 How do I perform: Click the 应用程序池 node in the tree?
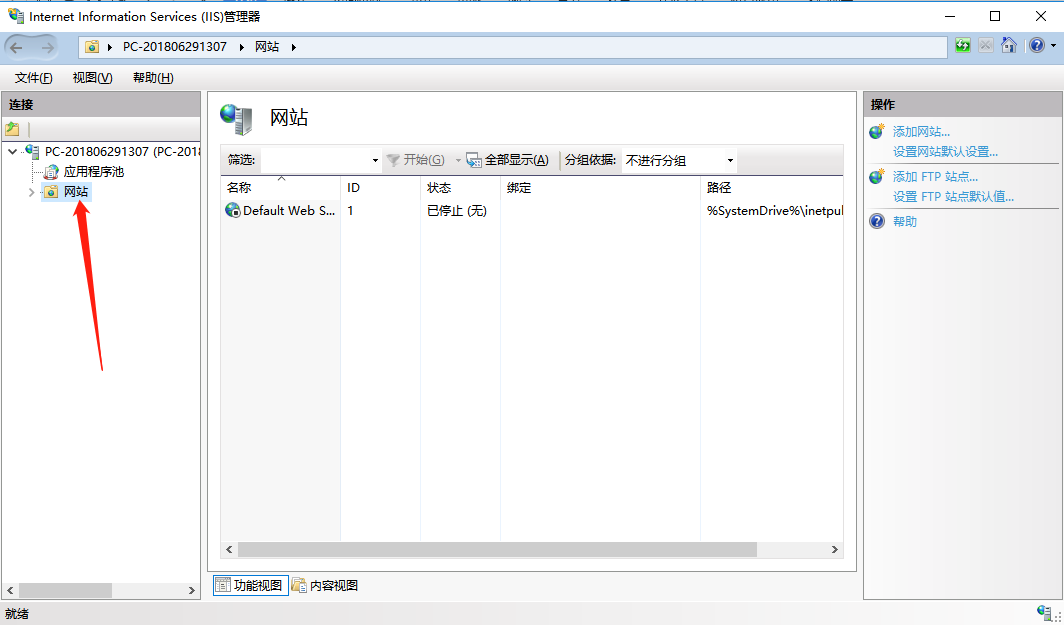[77, 171]
